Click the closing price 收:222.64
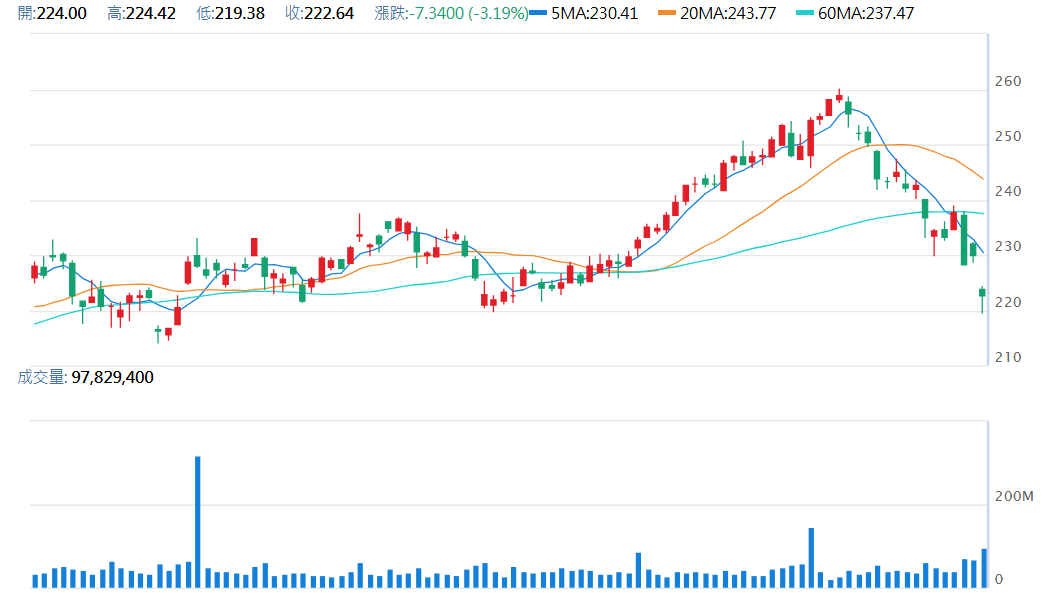Image resolution: width=1055 pixels, height=593 pixels. 319,14
